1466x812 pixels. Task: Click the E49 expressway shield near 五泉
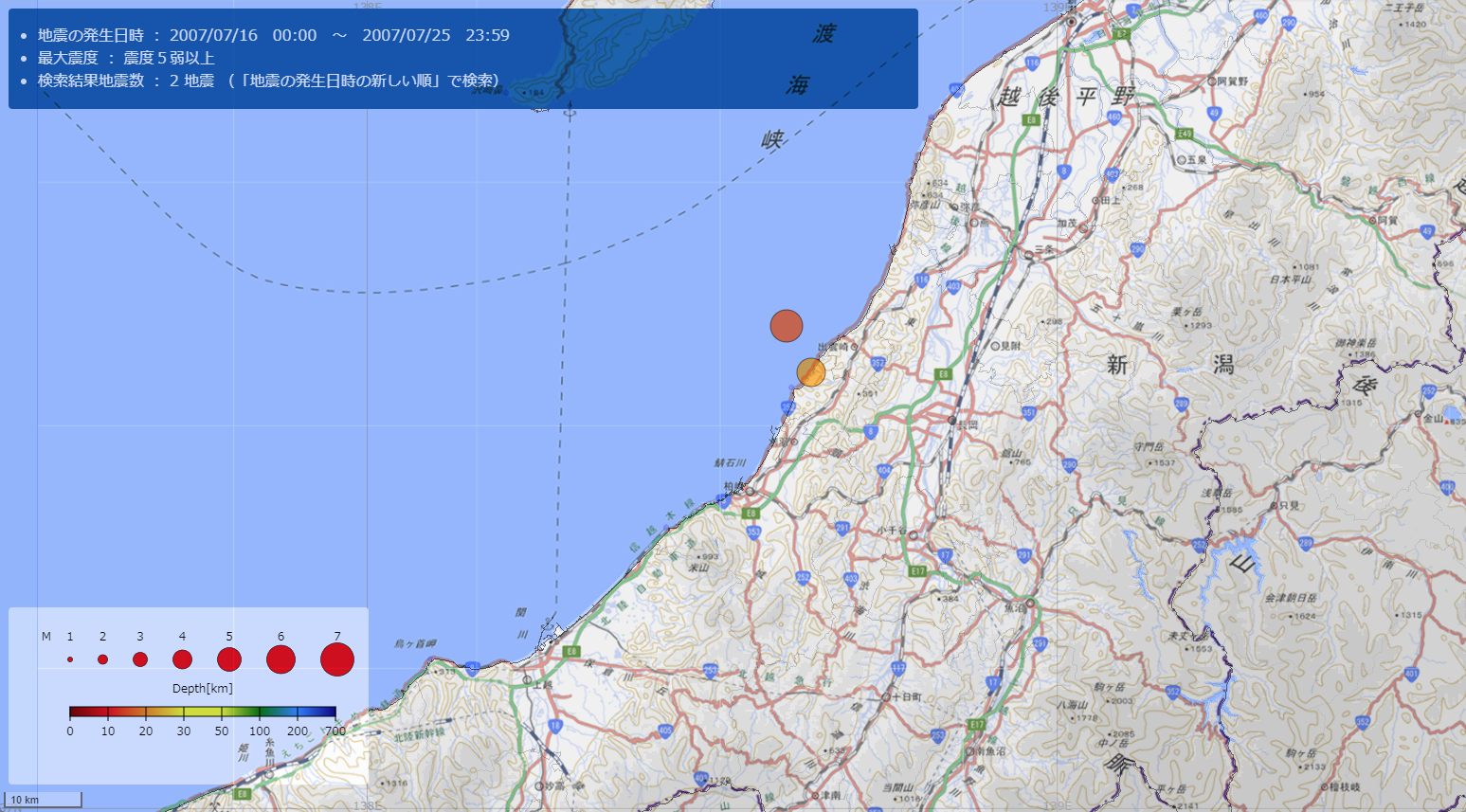(1184, 134)
